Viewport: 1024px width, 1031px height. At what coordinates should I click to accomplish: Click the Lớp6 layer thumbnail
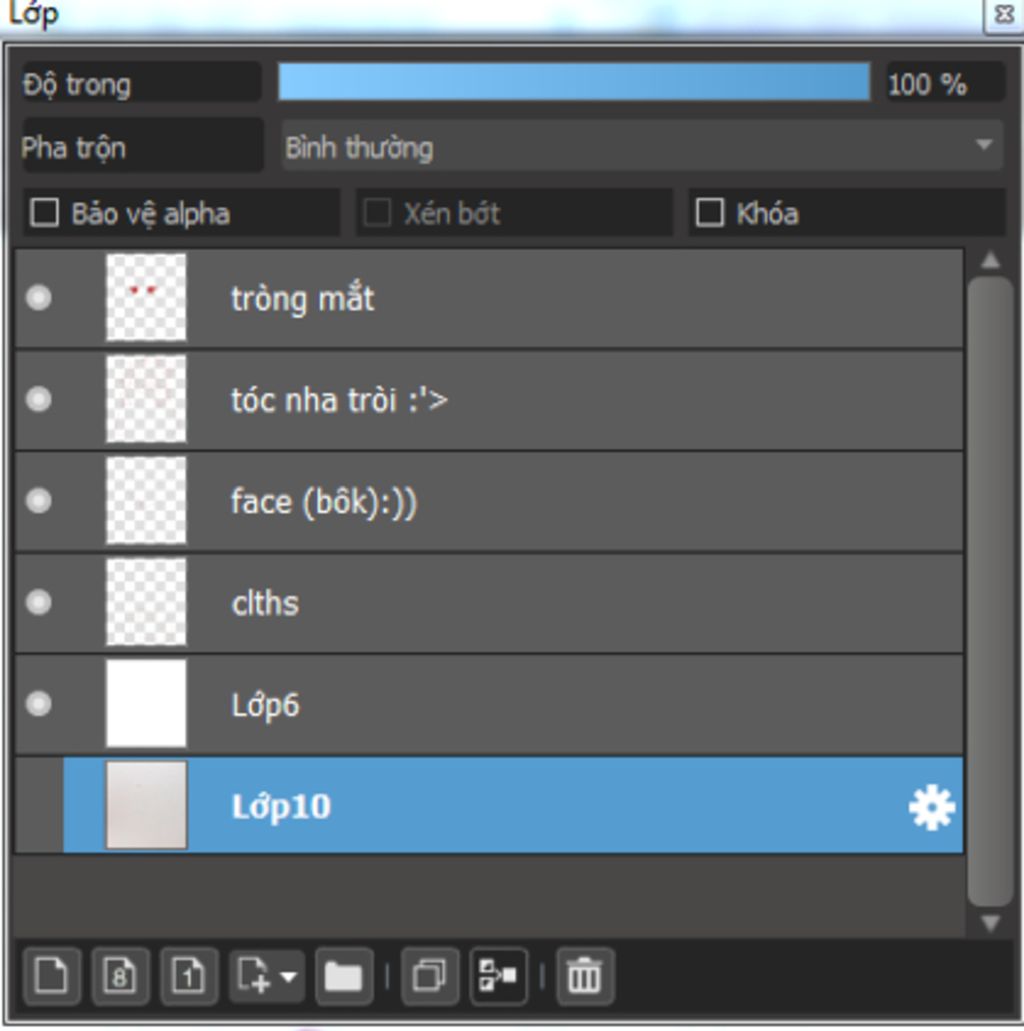146,704
